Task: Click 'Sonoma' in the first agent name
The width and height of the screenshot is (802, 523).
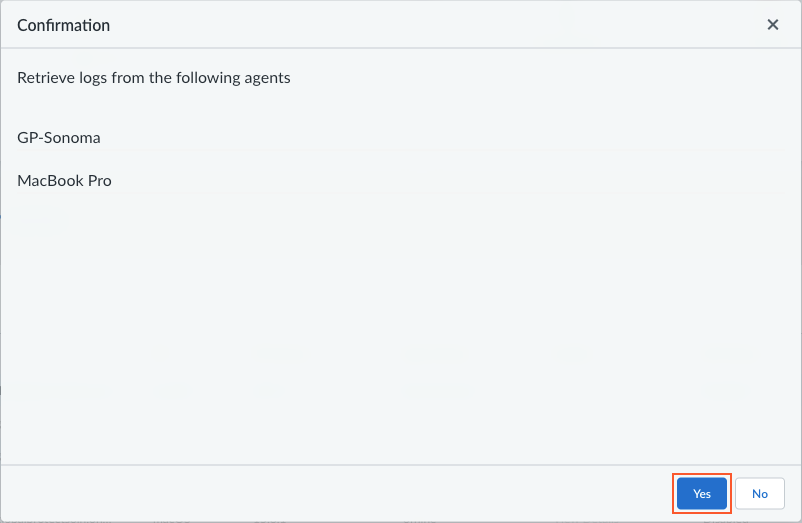Action: (73, 137)
